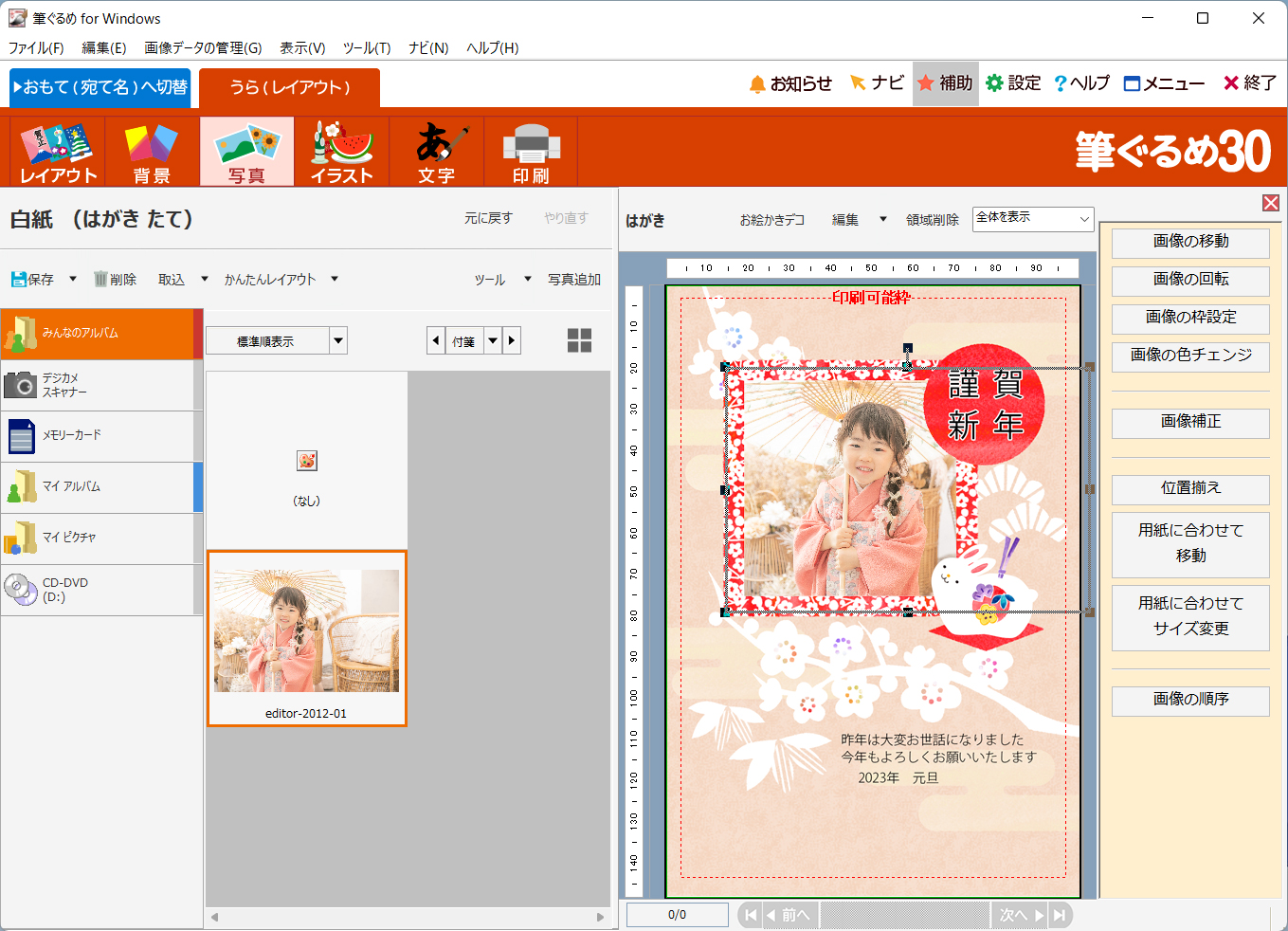Expand the かんたんレイアウト dropdown
The height and width of the screenshot is (931, 1288).
pos(335,280)
